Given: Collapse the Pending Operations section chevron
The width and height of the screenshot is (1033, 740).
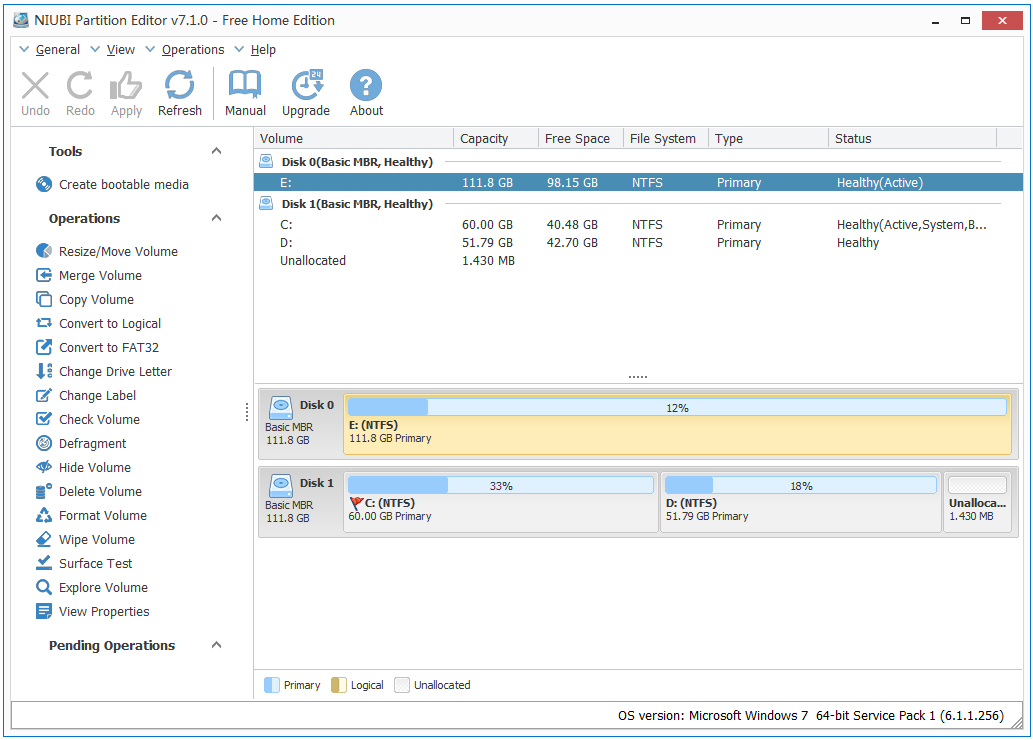Looking at the screenshot, I should coord(216,645).
